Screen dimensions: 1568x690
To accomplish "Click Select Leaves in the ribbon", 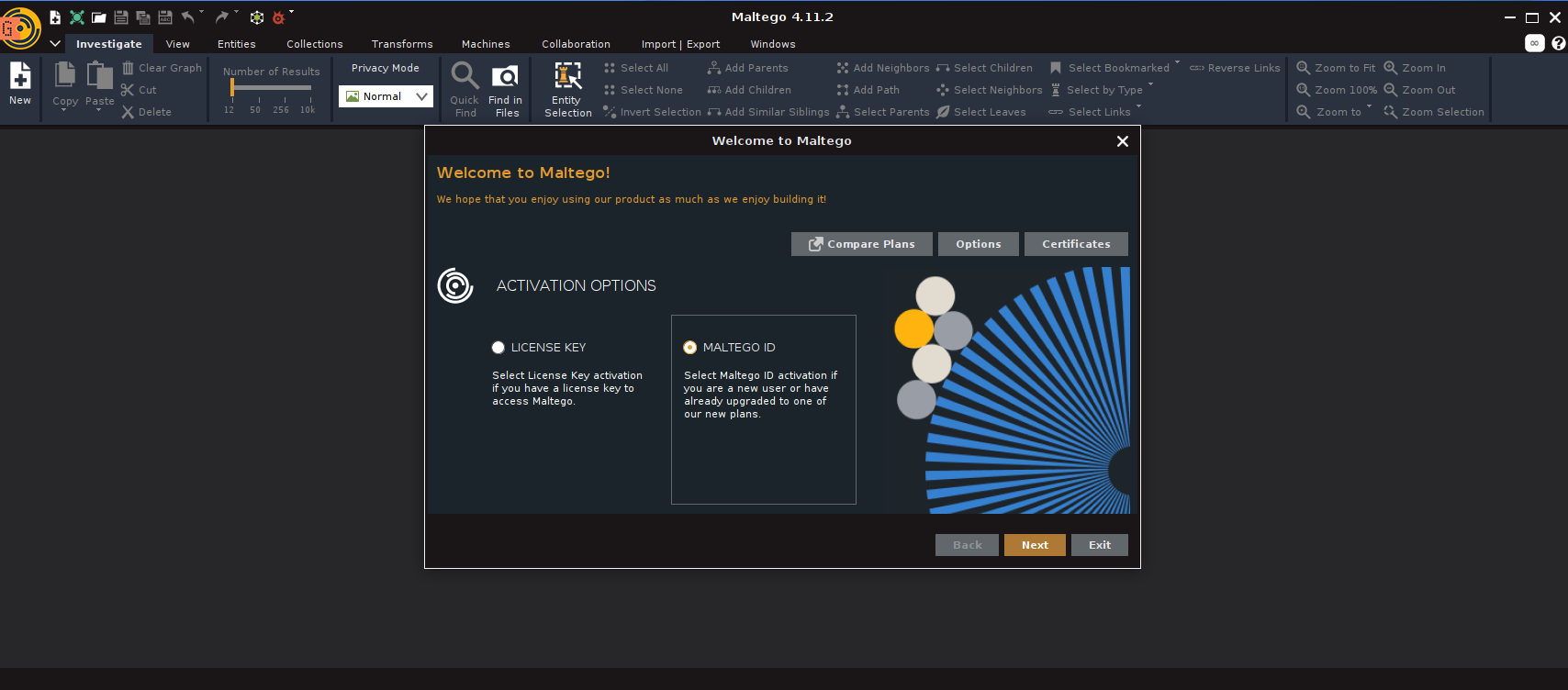I will click(981, 112).
